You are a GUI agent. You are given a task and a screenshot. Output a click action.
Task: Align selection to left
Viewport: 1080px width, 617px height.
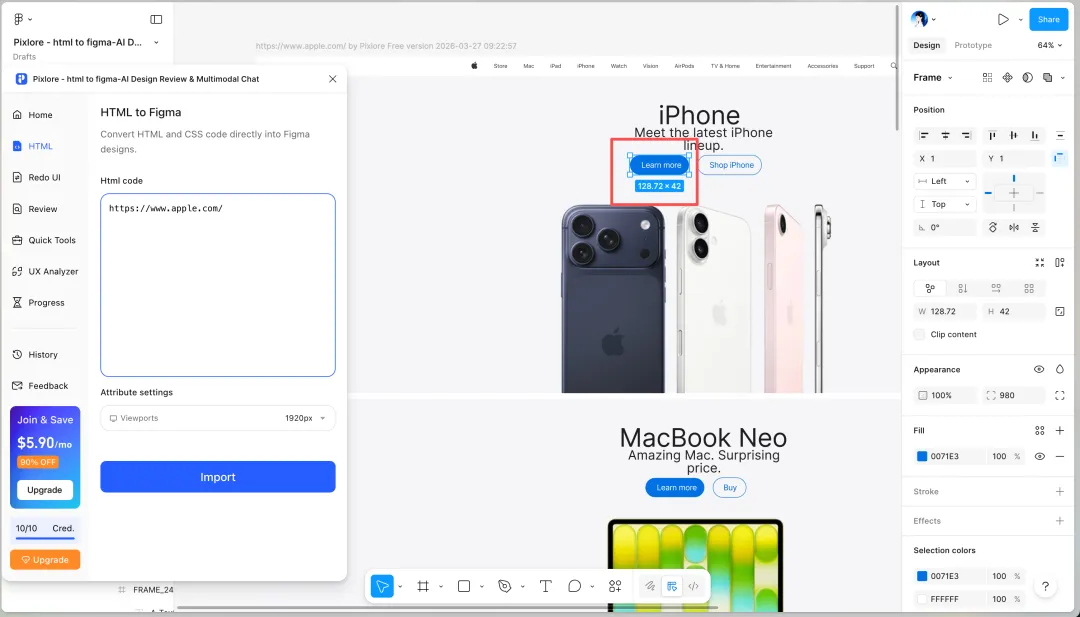coord(924,136)
